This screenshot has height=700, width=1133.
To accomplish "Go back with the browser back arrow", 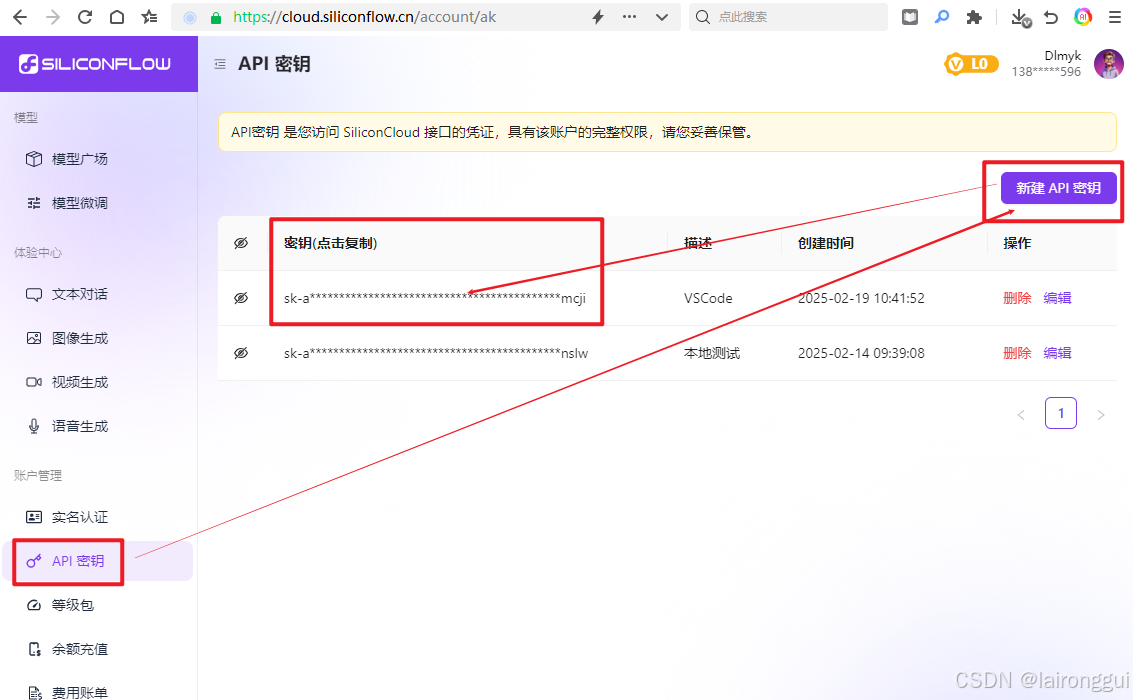I will [x=20, y=17].
